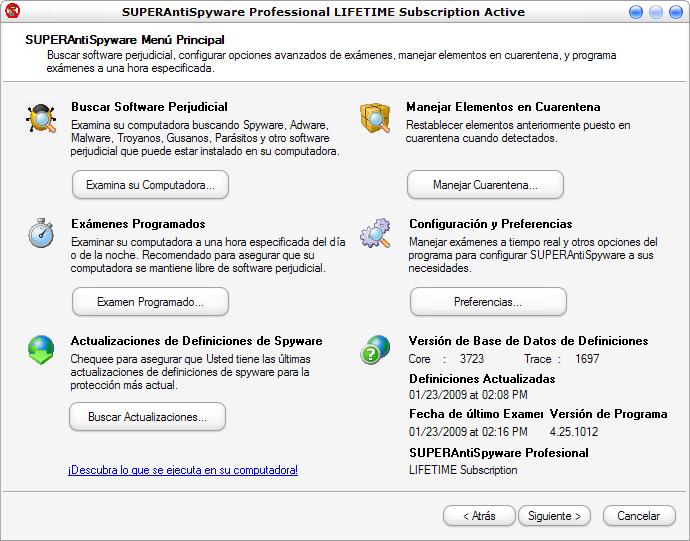Follow the Descubra lo que se ejecuta link
Viewport: 690px width, 541px height.
point(183,469)
